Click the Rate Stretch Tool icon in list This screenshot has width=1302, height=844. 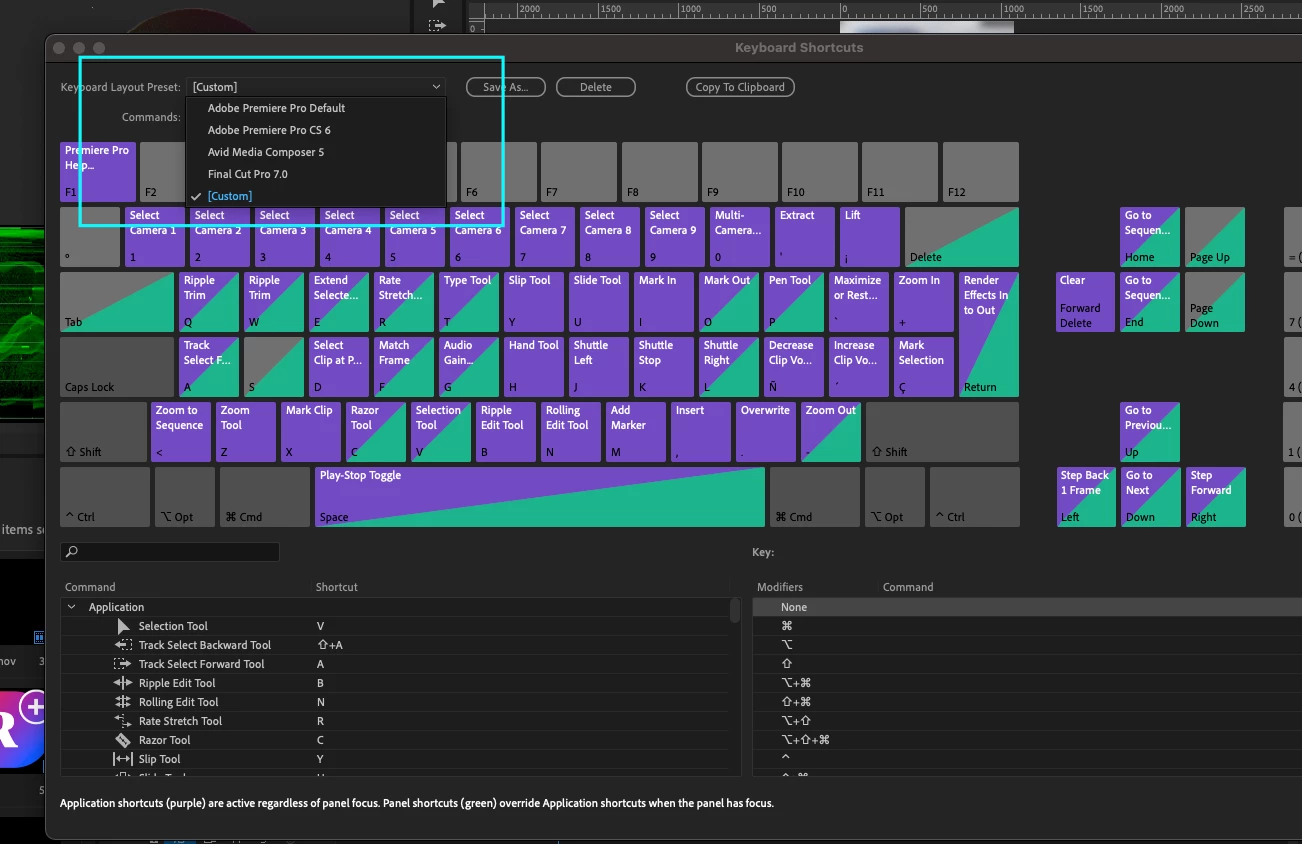(x=123, y=721)
